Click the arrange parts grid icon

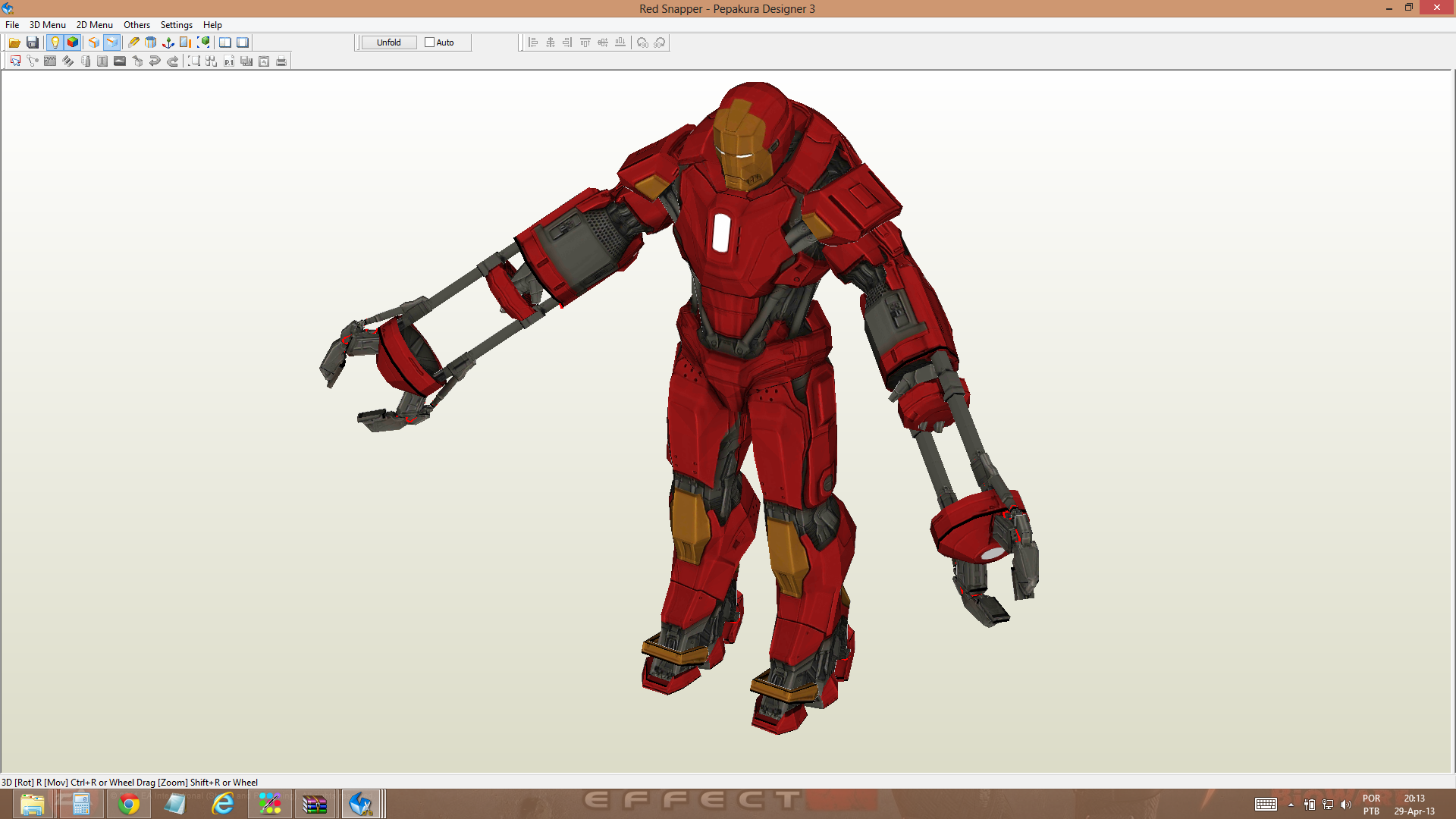[212, 61]
